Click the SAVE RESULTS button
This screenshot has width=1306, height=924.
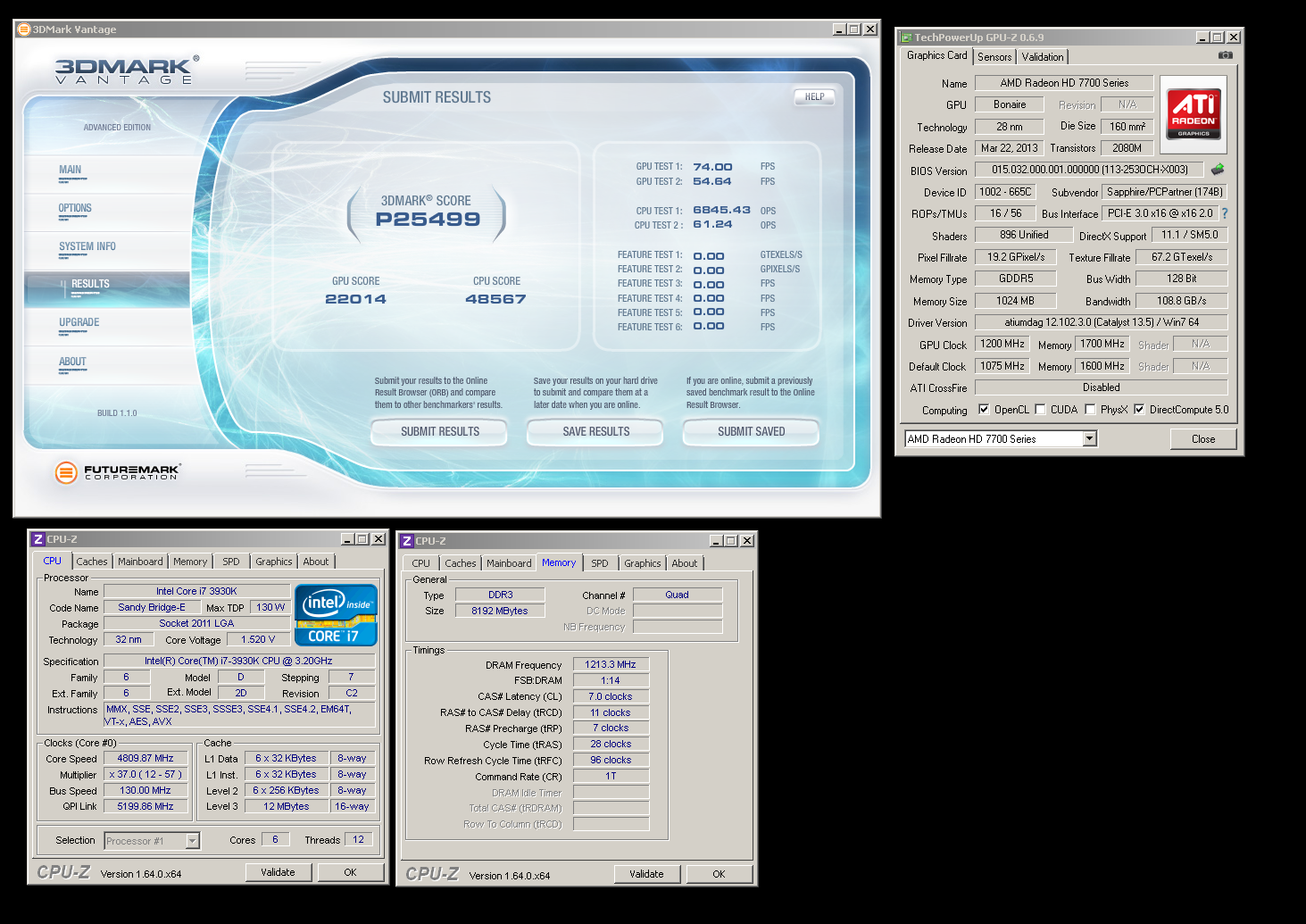[x=595, y=432]
